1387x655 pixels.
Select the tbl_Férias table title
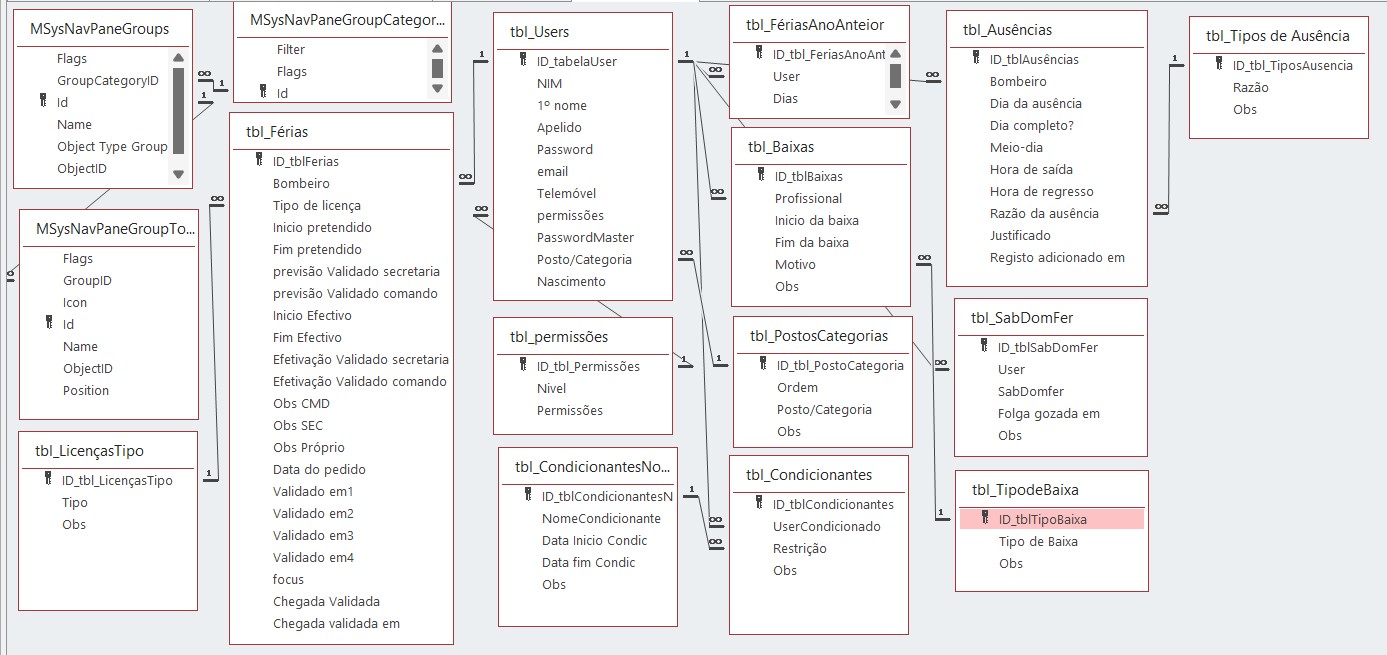(277, 132)
